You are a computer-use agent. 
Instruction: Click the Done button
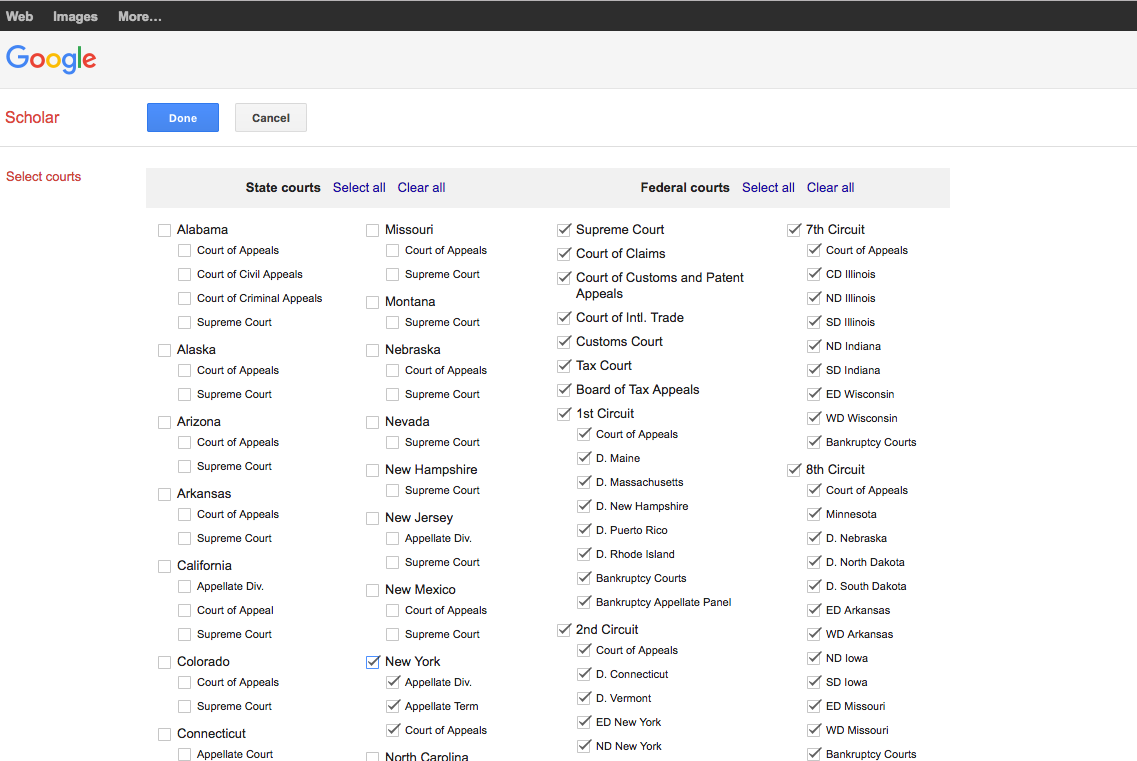click(182, 117)
